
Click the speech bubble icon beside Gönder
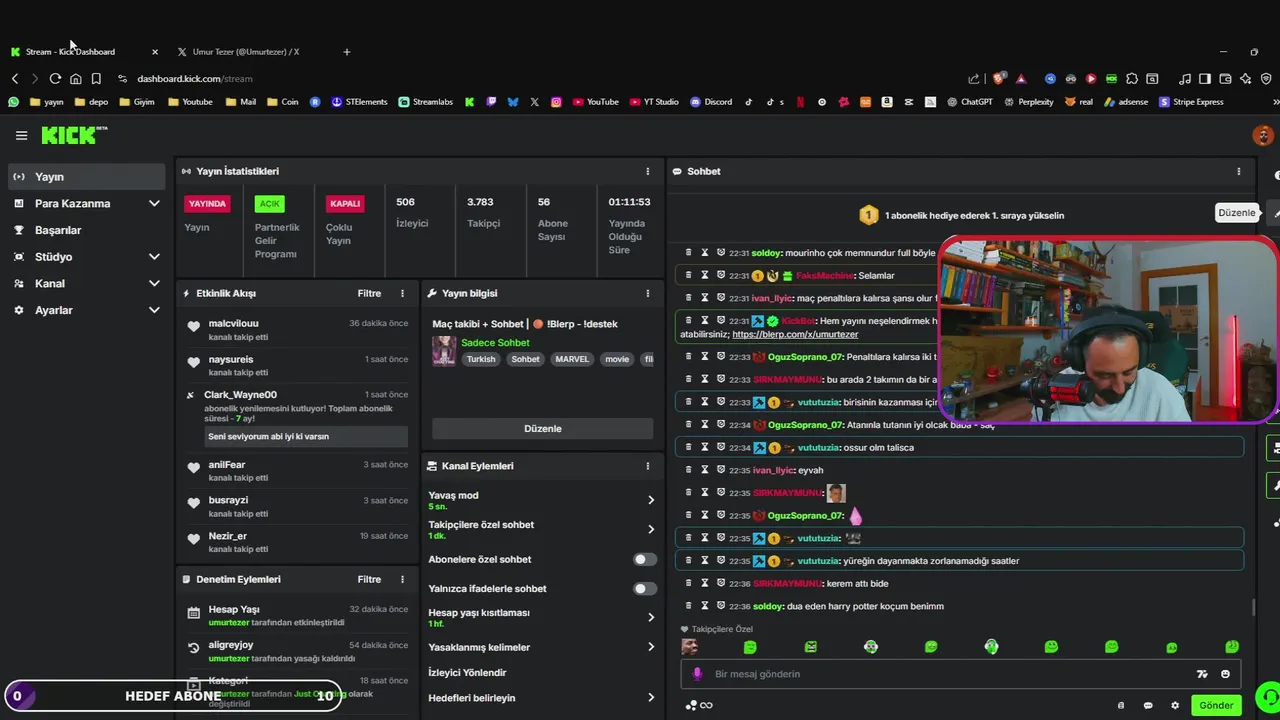(1148, 706)
